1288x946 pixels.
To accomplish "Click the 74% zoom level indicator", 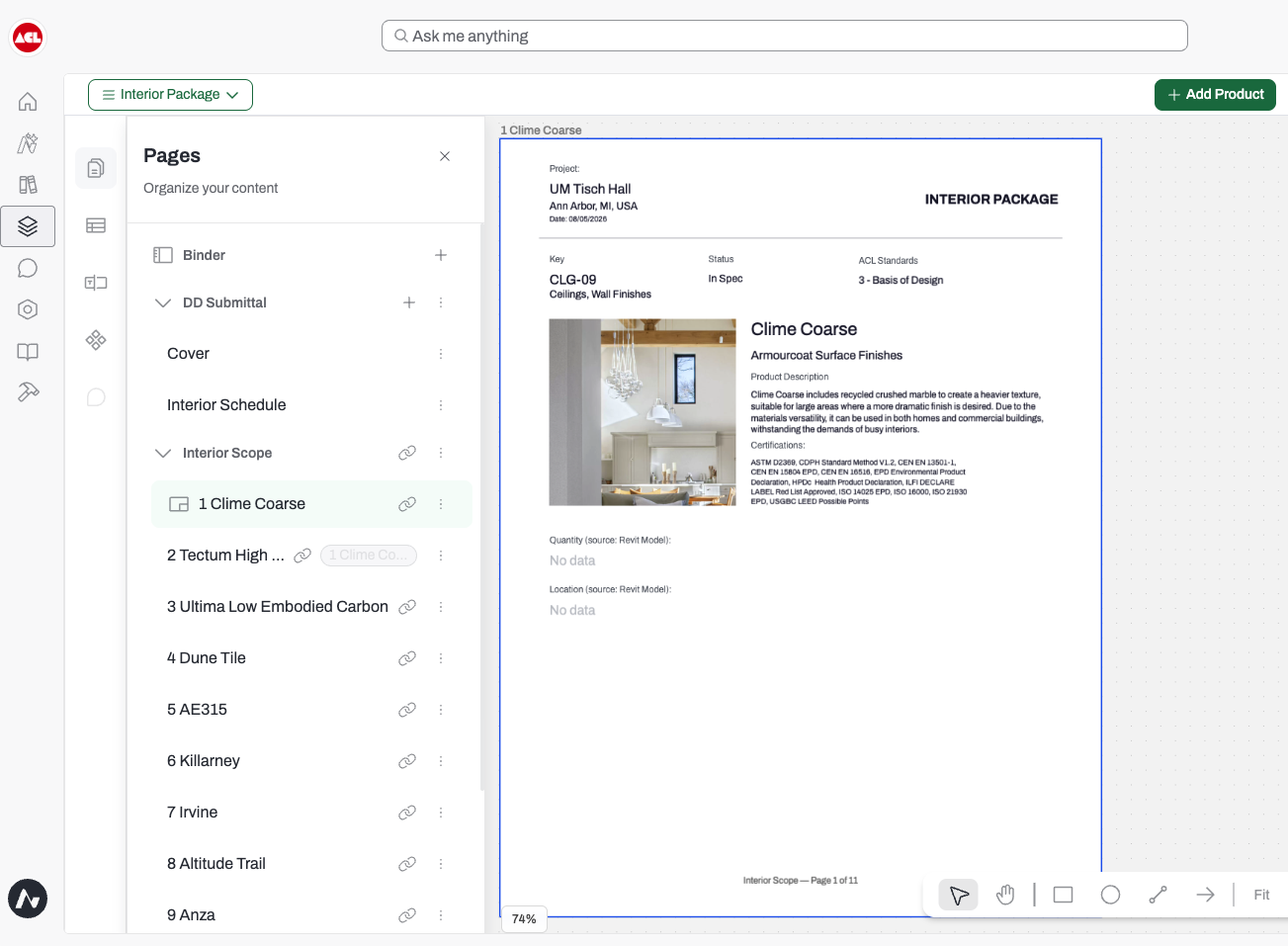I will pyautogui.click(x=524, y=919).
